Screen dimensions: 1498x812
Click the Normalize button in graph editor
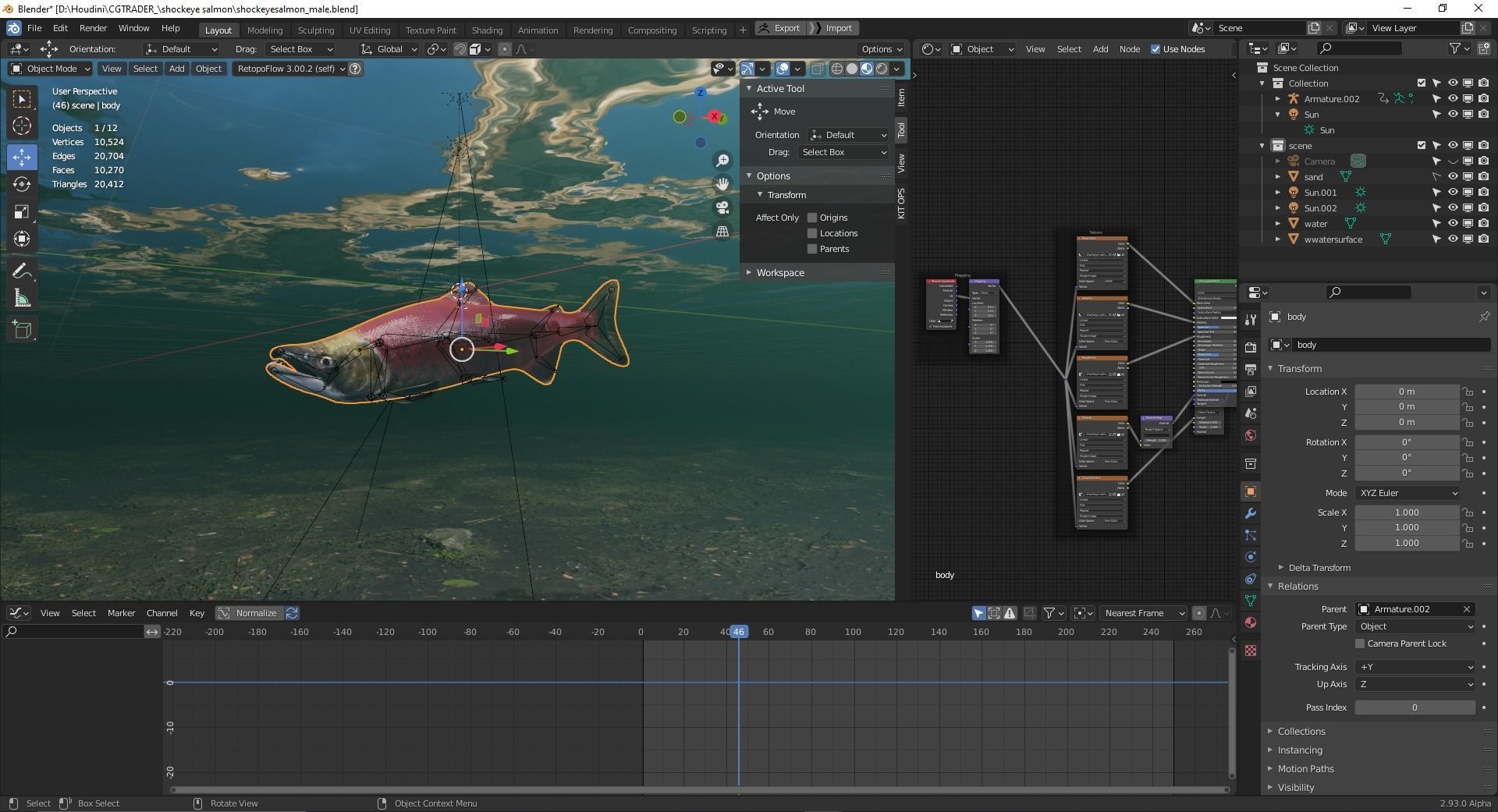click(249, 613)
